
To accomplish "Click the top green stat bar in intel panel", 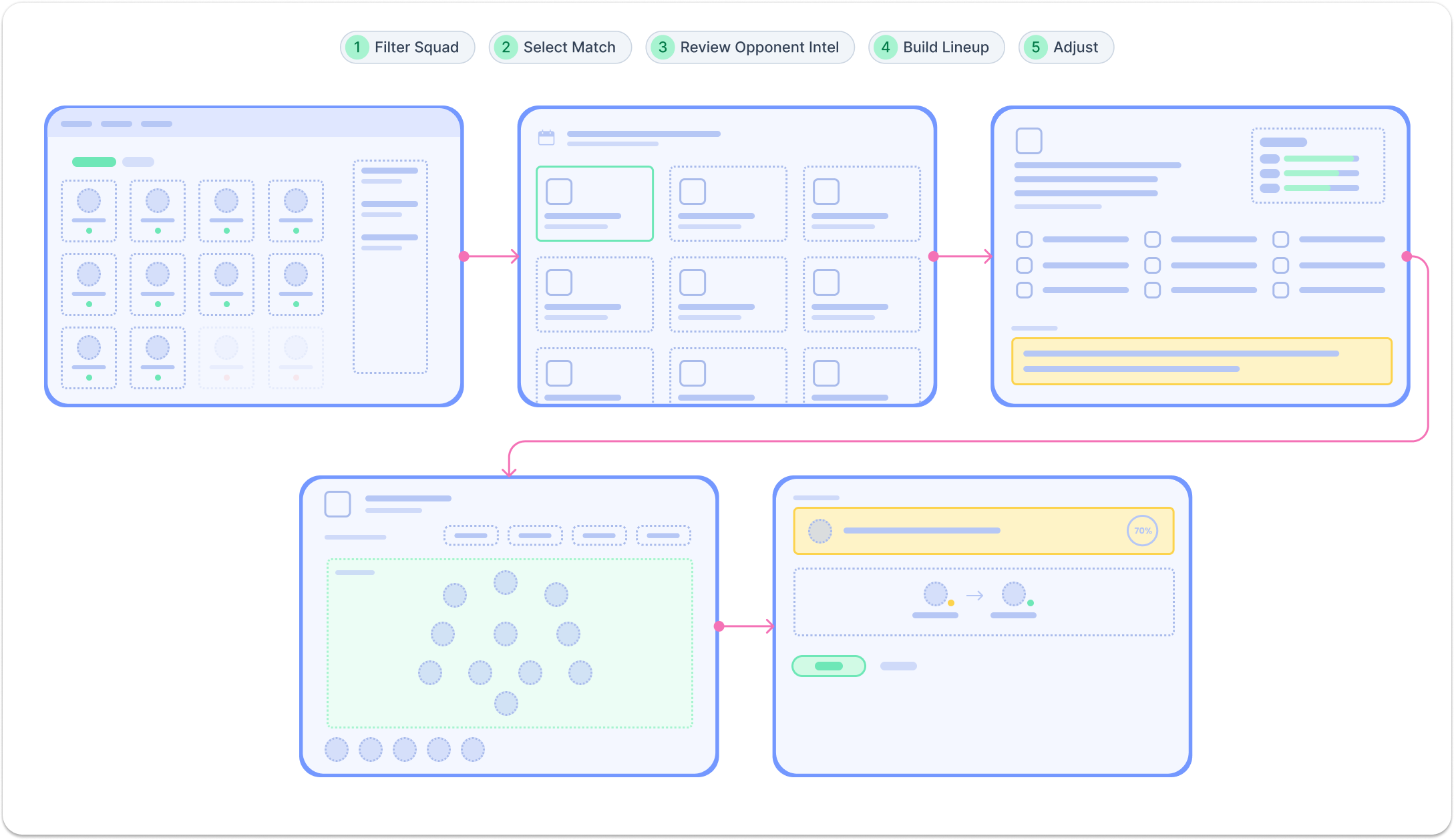I will tap(1320, 159).
